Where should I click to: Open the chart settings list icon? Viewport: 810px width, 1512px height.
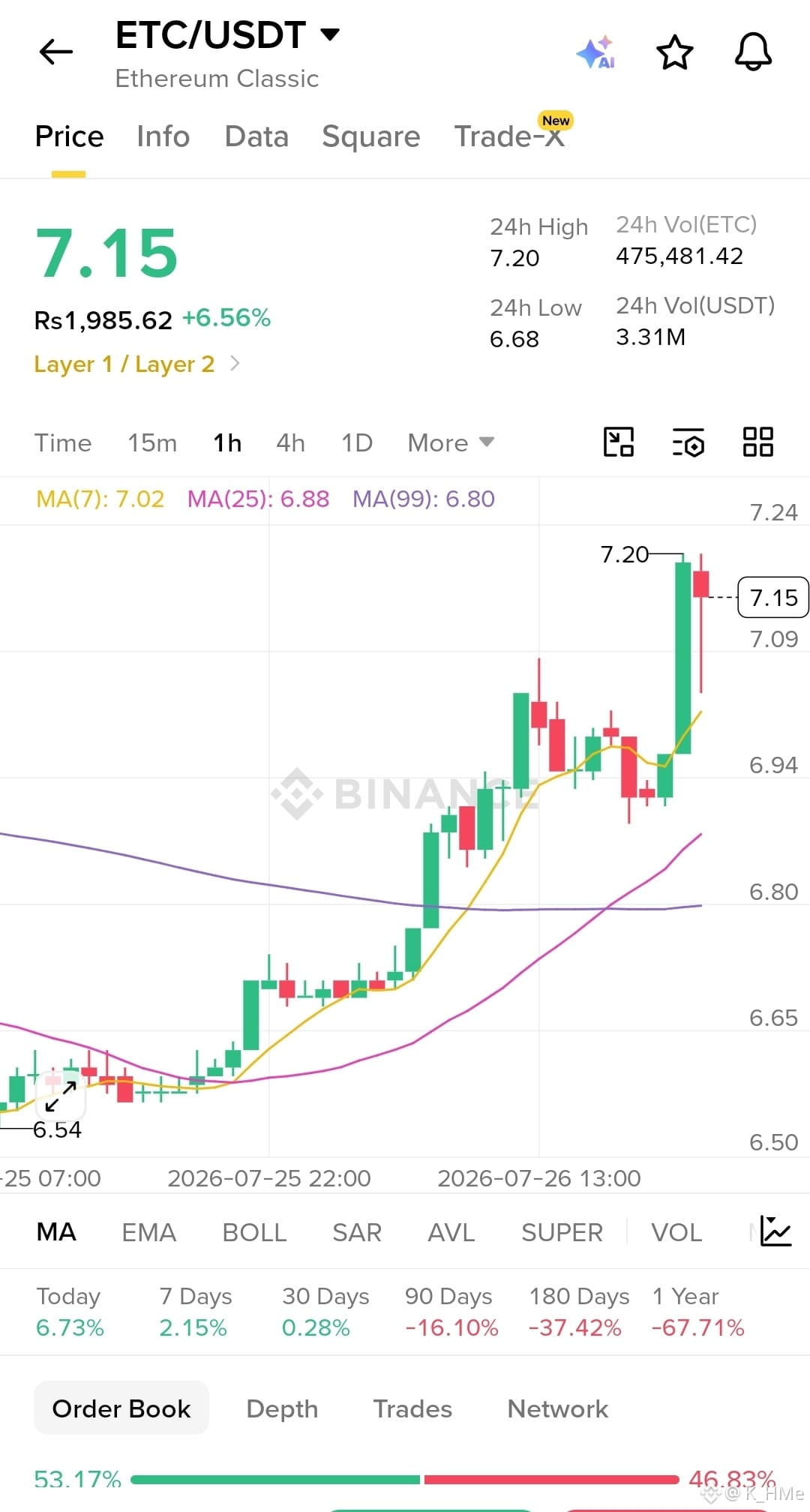coord(688,442)
